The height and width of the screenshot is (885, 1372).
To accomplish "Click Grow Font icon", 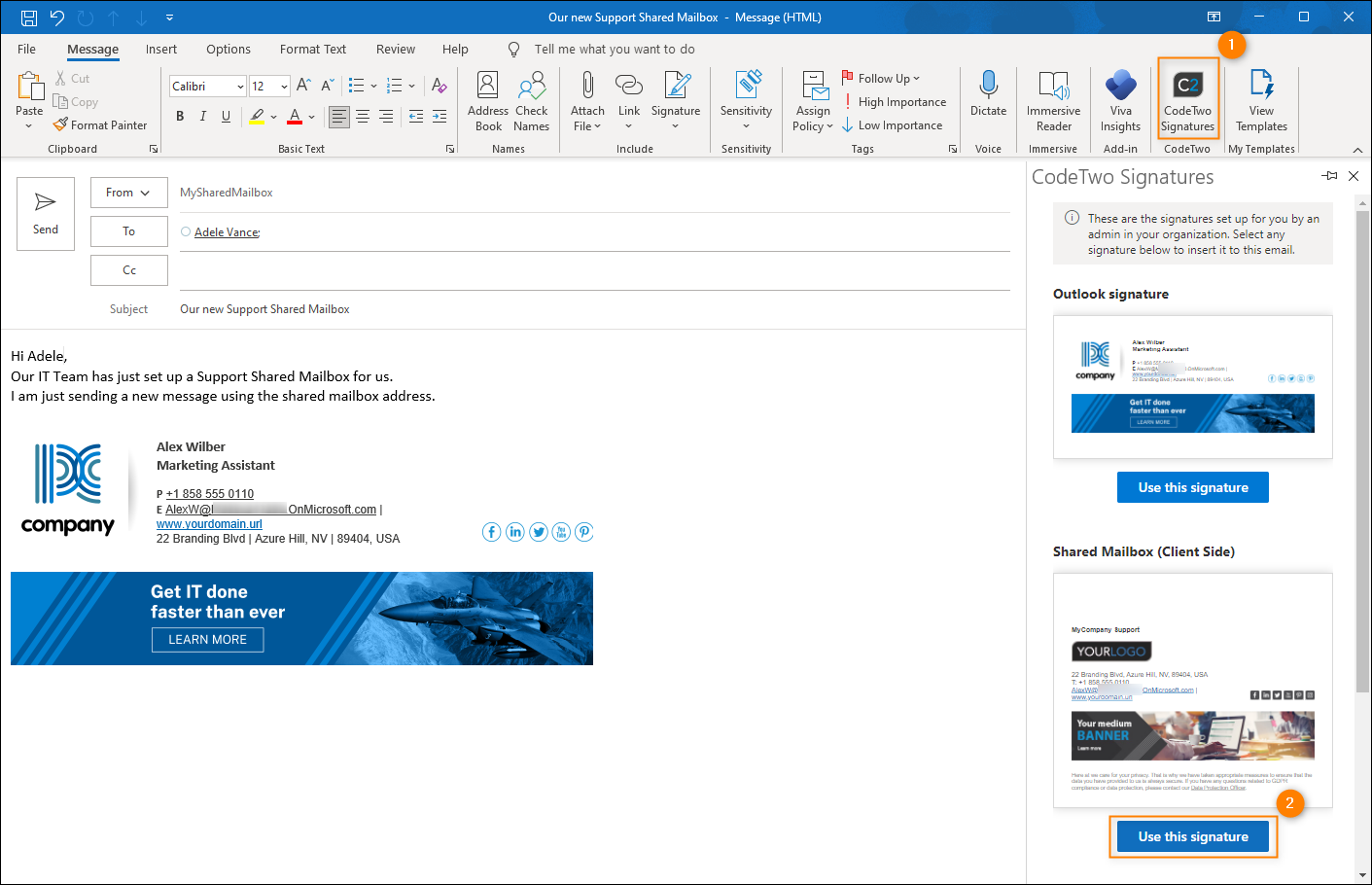I will (303, 86).
